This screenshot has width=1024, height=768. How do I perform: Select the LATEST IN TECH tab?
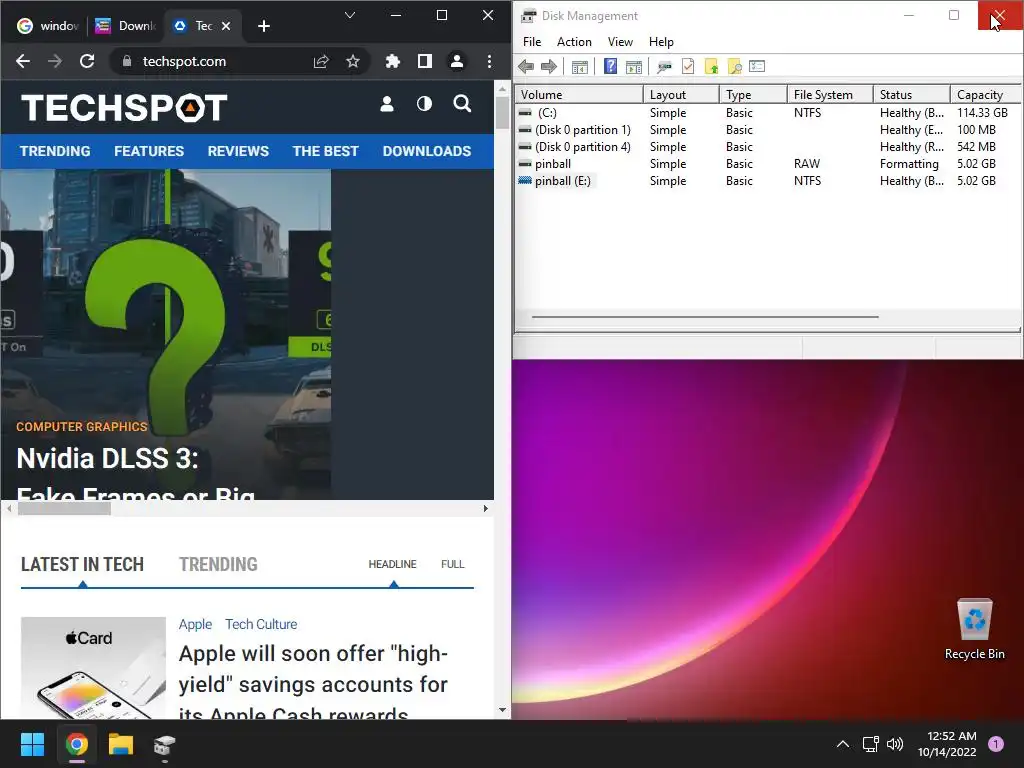click(x=82, y=564)
